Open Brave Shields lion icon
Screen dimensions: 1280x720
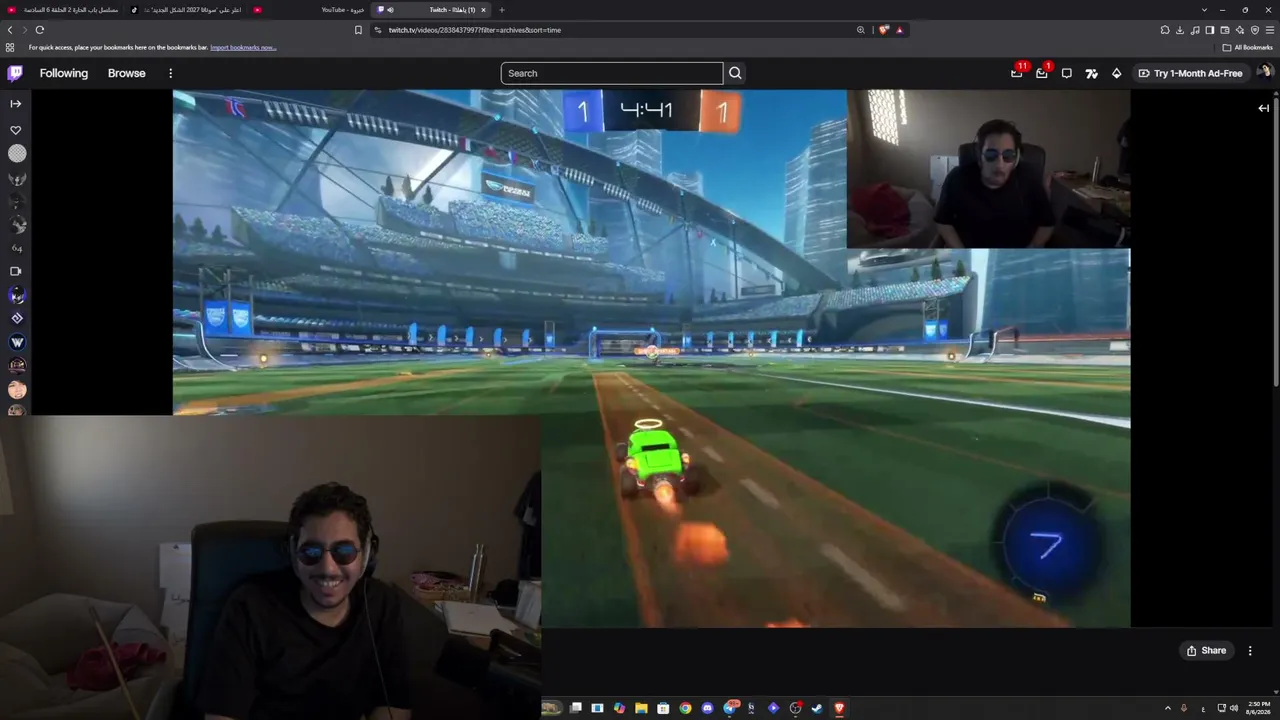tap(884, 30)
